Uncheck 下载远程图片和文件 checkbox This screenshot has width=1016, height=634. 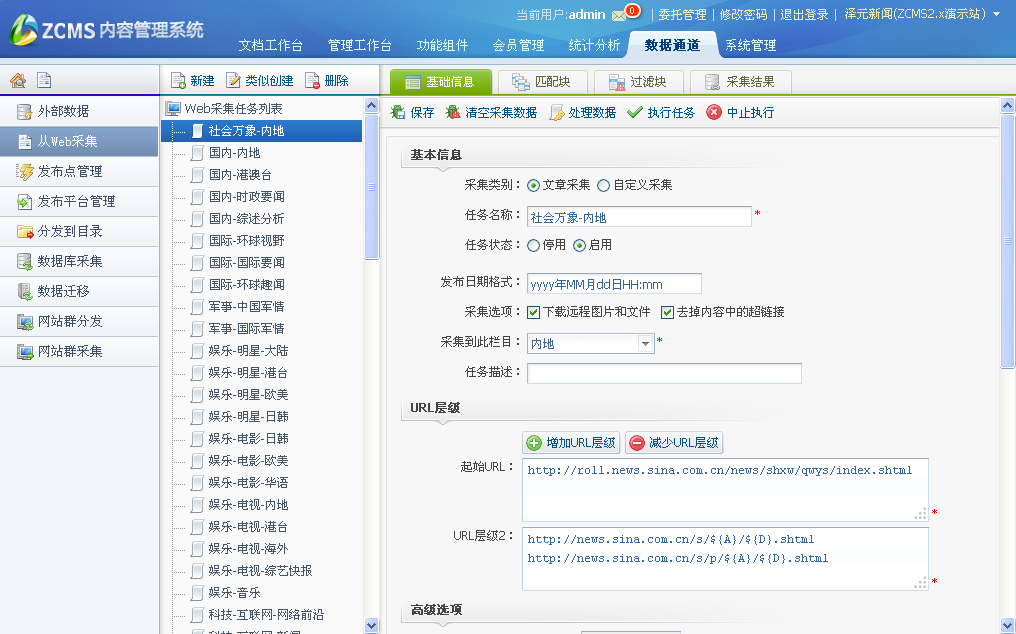tap(533, 312)
